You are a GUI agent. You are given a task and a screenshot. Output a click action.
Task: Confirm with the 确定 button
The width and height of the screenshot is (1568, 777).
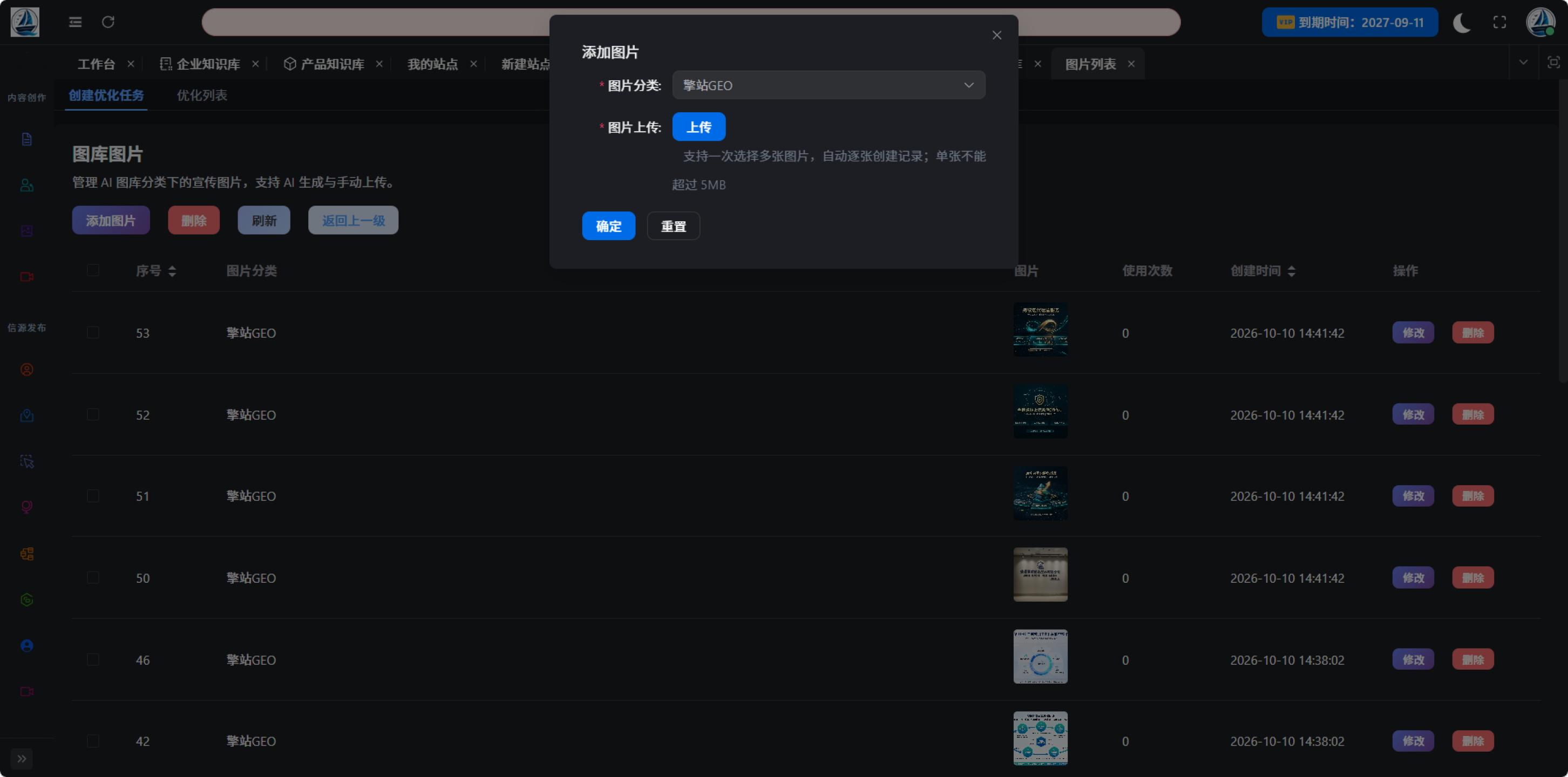point(609,226)
